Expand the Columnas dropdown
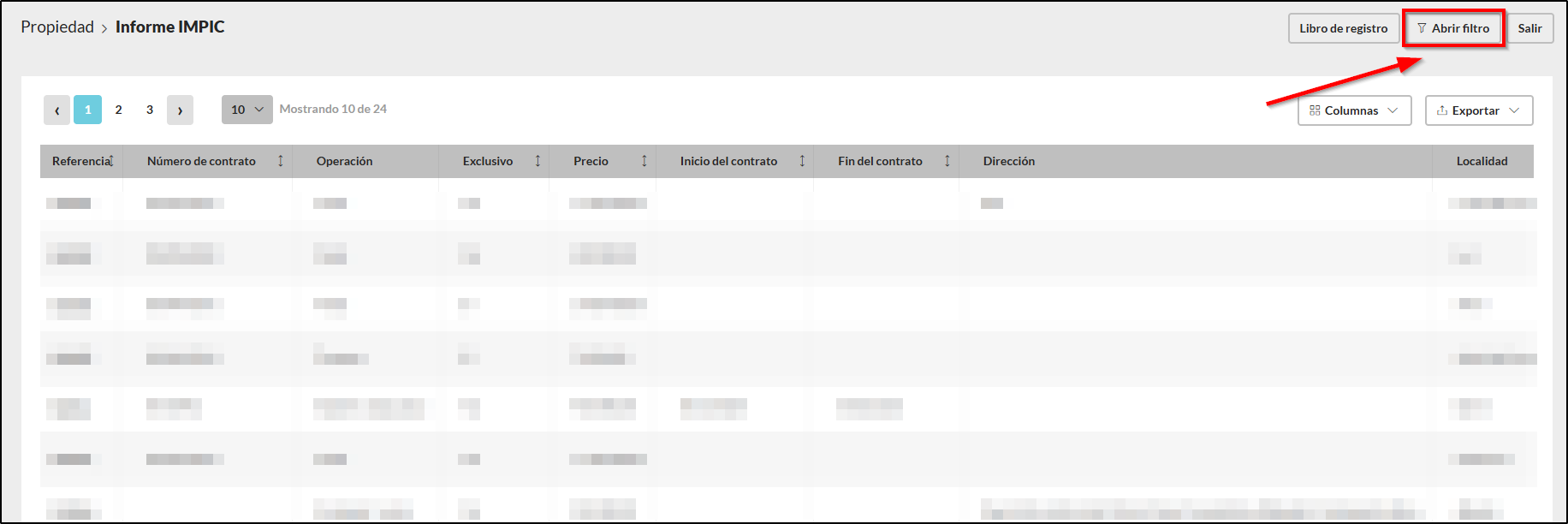The width and height of the screenshot is (1568, 524). (x=1354, y=110)
